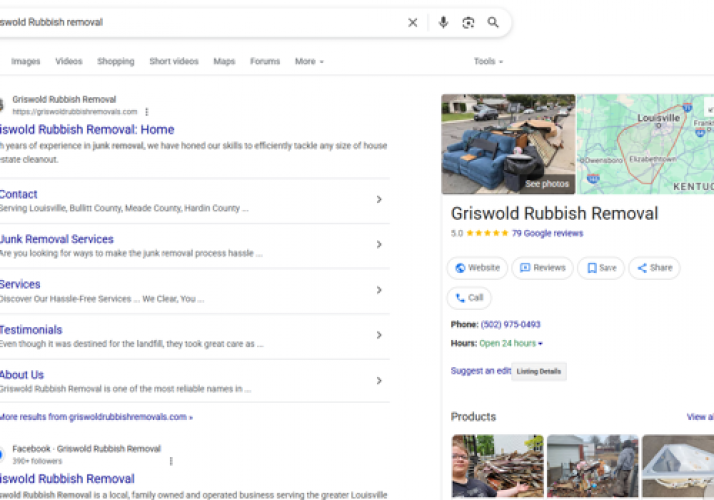Click the Griswold Rubbish Removal panel heading
Viewport: 714px width, 500px height.
554,213
